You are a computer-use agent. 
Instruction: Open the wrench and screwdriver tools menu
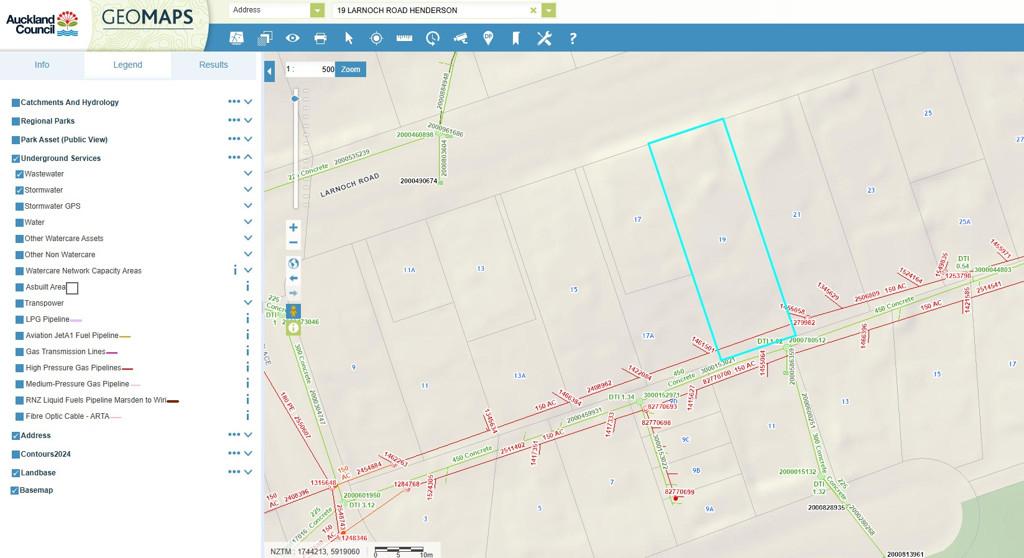[x=544, y=38]
